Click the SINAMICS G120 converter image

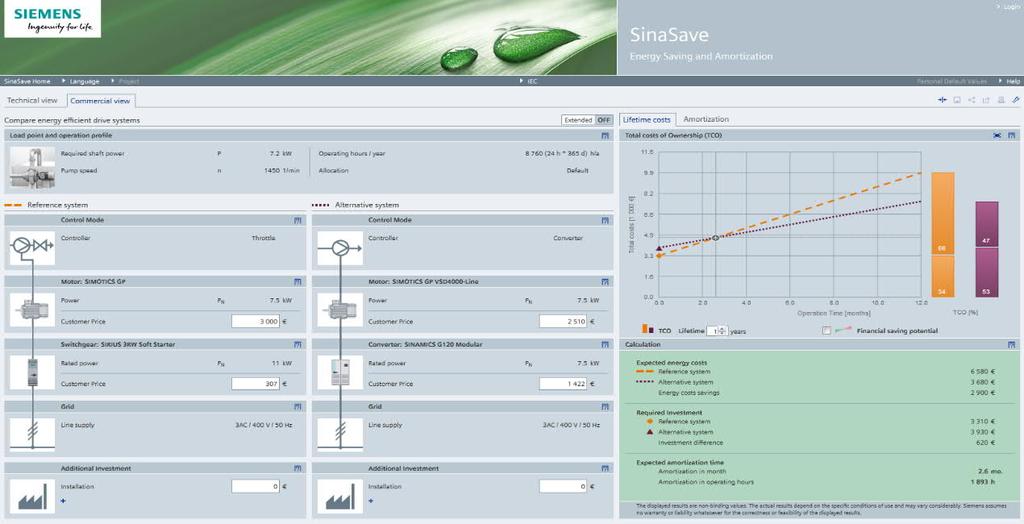tap(340, 372)
